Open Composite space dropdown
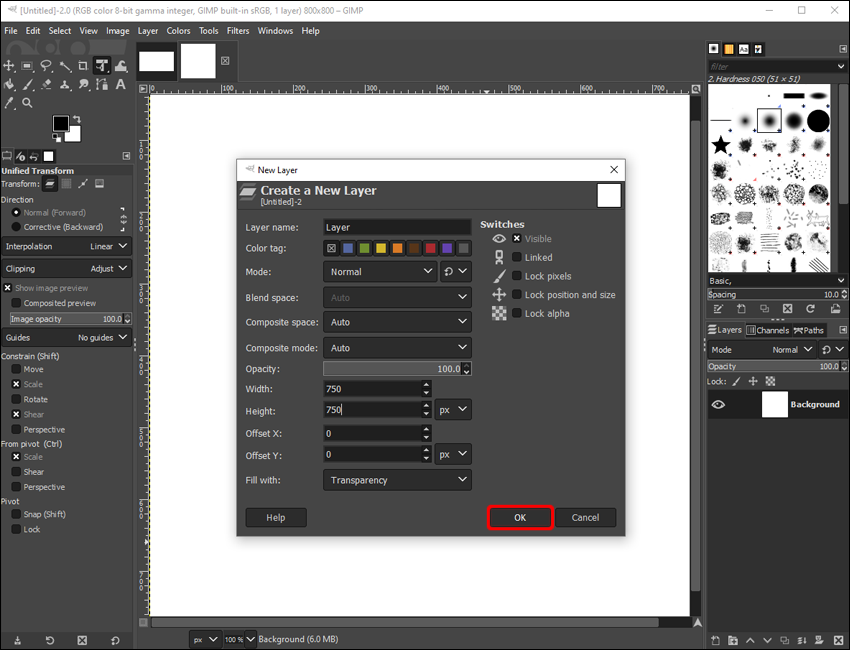 [x=397, y=321]
